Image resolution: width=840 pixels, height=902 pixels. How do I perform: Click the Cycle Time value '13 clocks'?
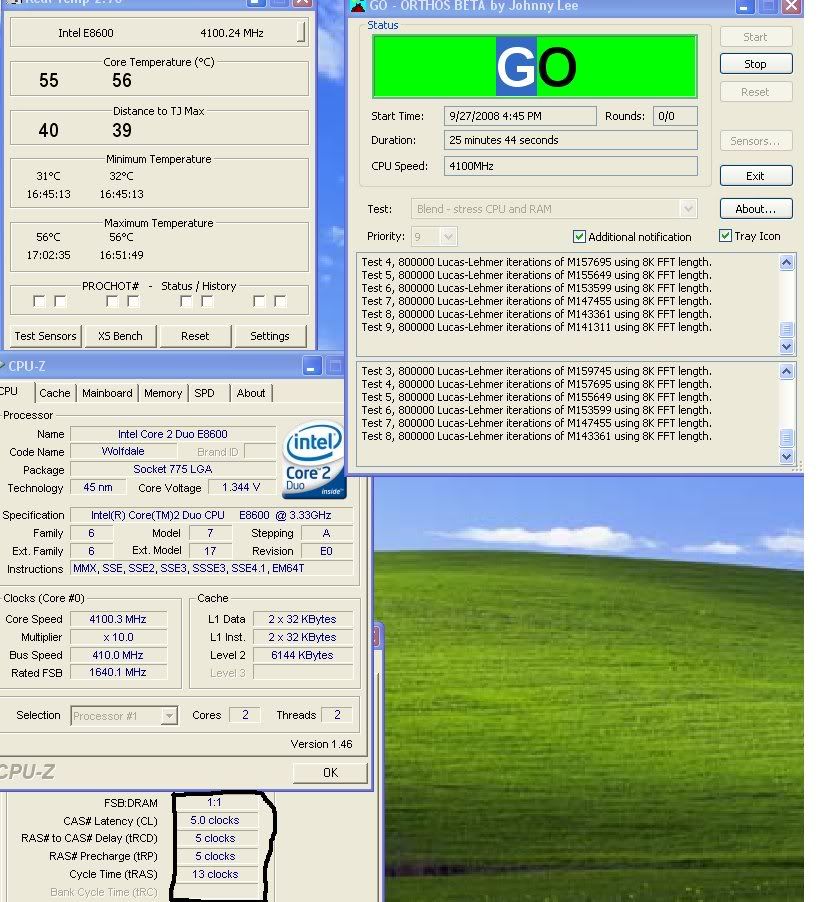click(215, 874)
